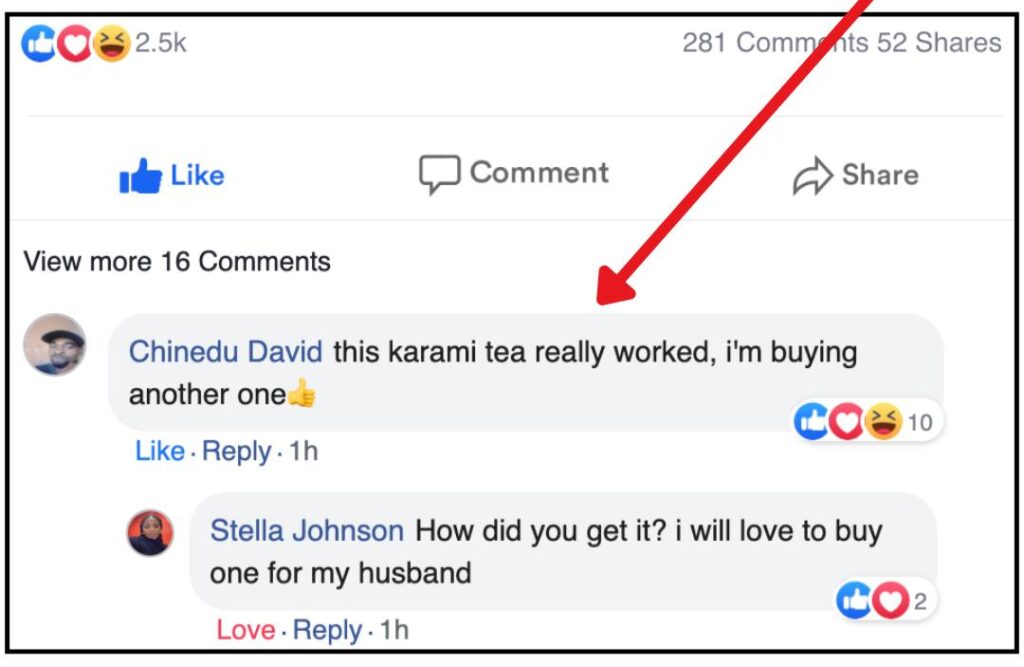The width and height of the screenshot is (1024, 667).
Task: Like Chinedu David's comment
Action: tap(160, 452)
